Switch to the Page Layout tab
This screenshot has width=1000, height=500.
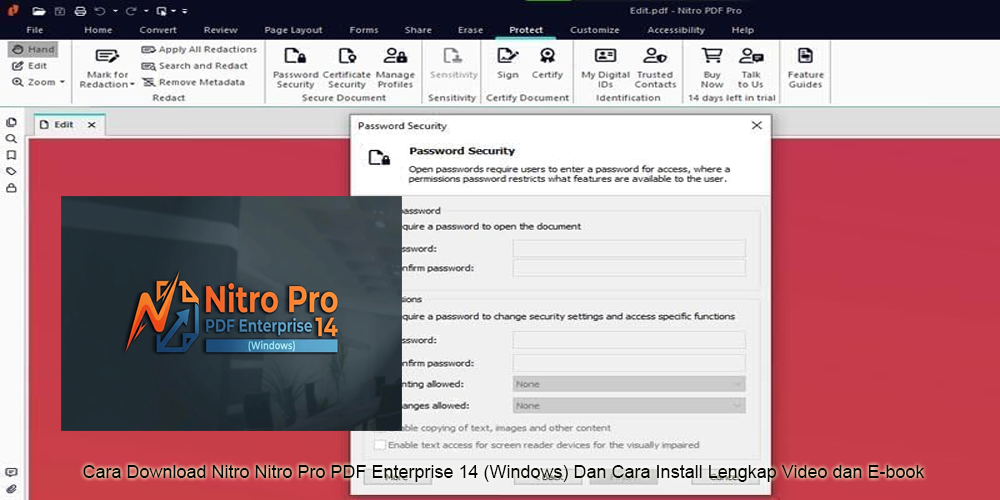tap(293, 30)
